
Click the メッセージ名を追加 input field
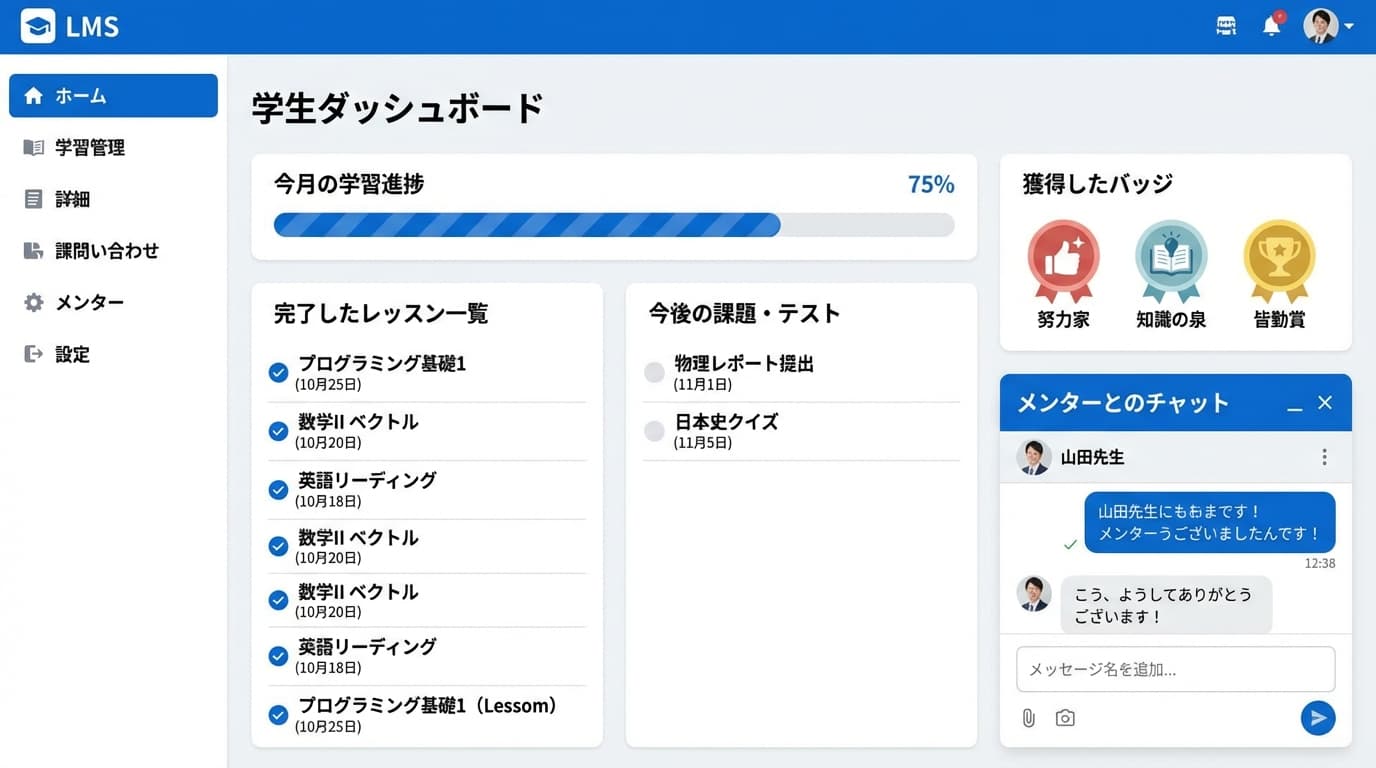coord(1175,669)
